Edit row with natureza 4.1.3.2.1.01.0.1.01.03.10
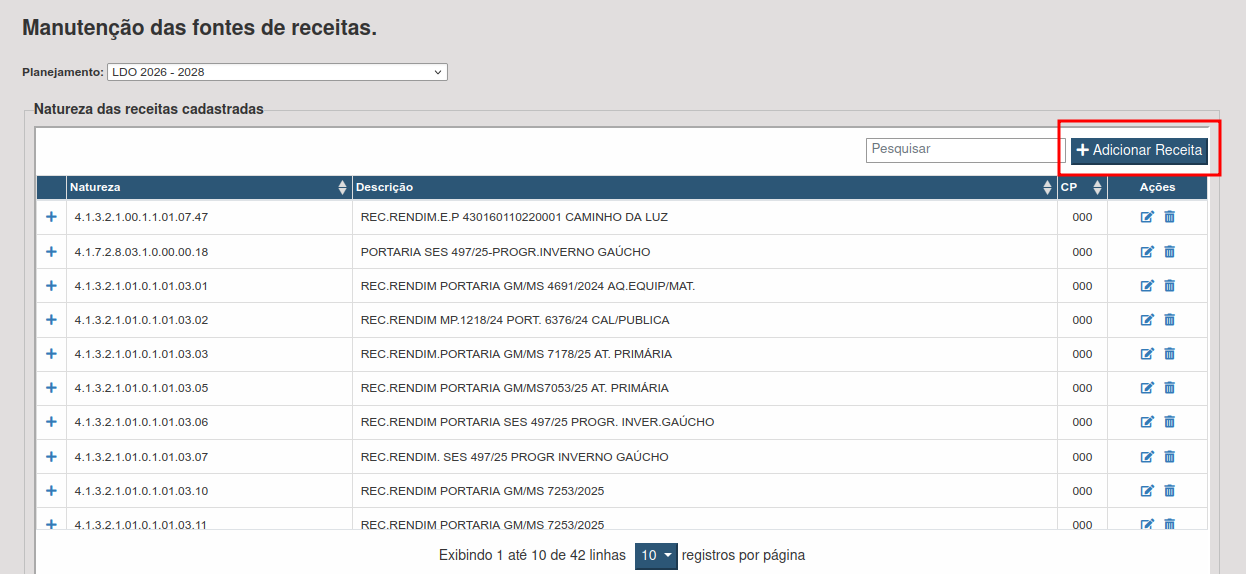The width and height of the screenshot is (1246, 574). click(1147, 491)
